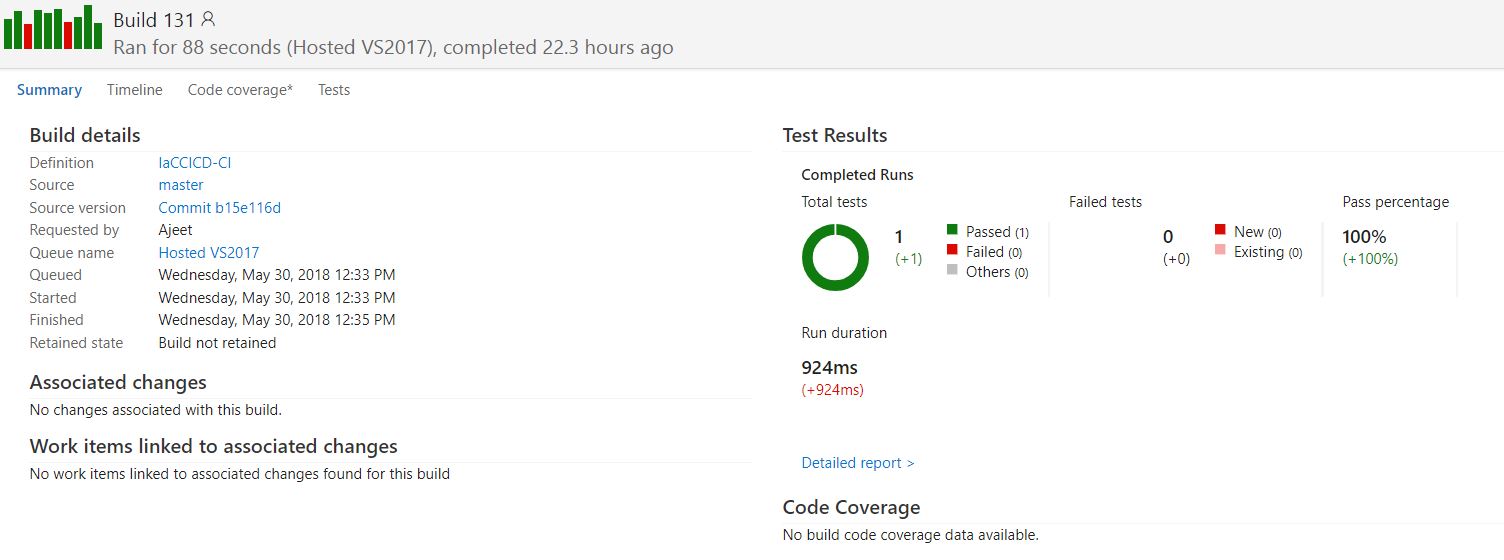
Task: Open the IaCCICD-CI definition link
Action: point(195,163)
